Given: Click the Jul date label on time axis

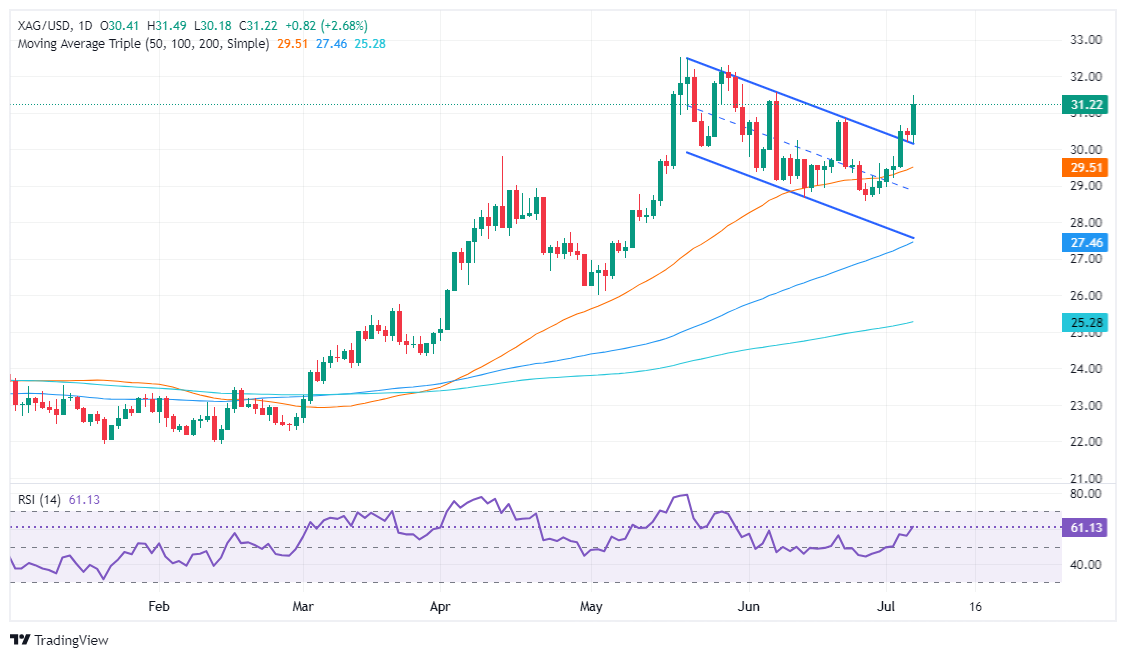Looking at the screenshot, I should pos(886,606).
